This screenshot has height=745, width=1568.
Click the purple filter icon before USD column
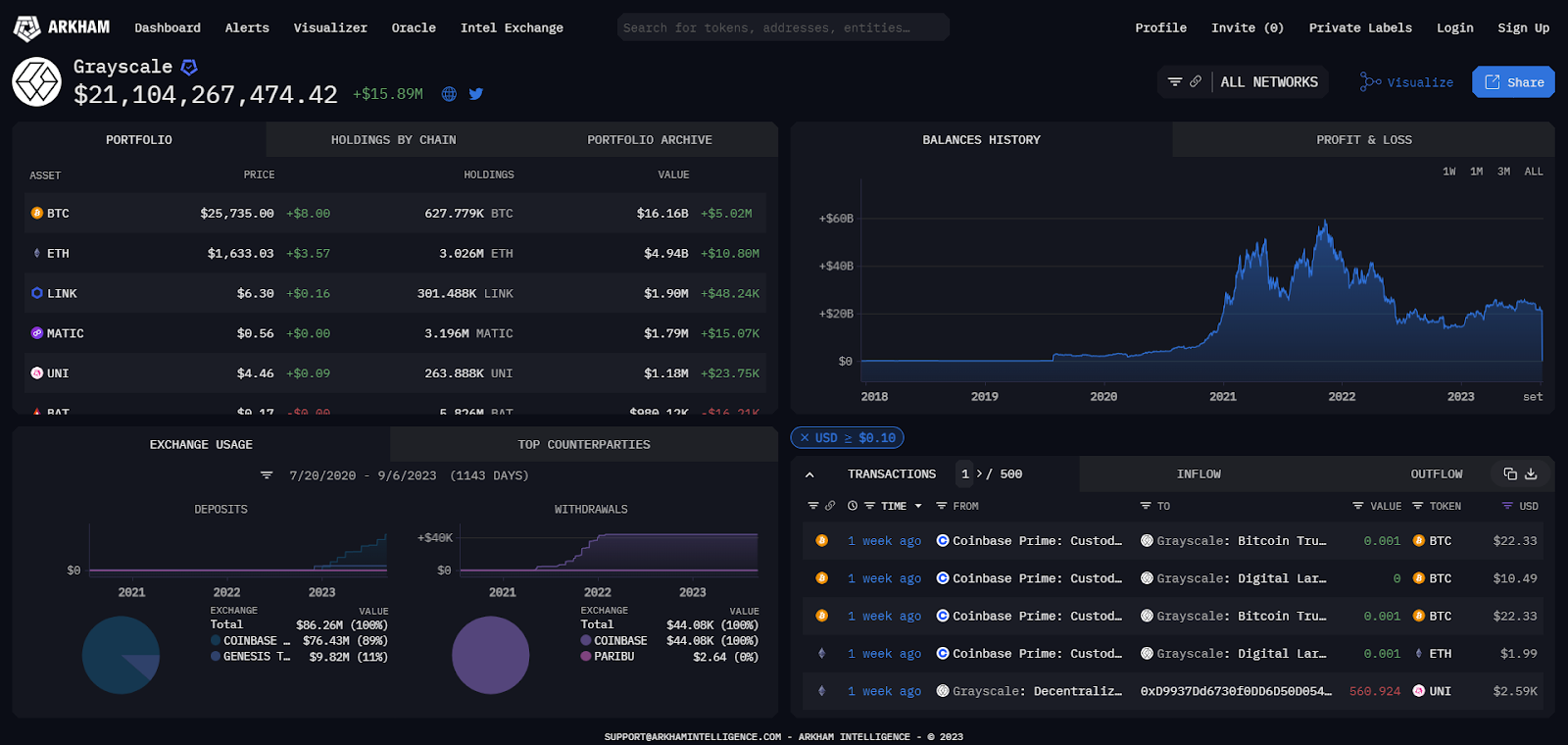point(1507,506)
